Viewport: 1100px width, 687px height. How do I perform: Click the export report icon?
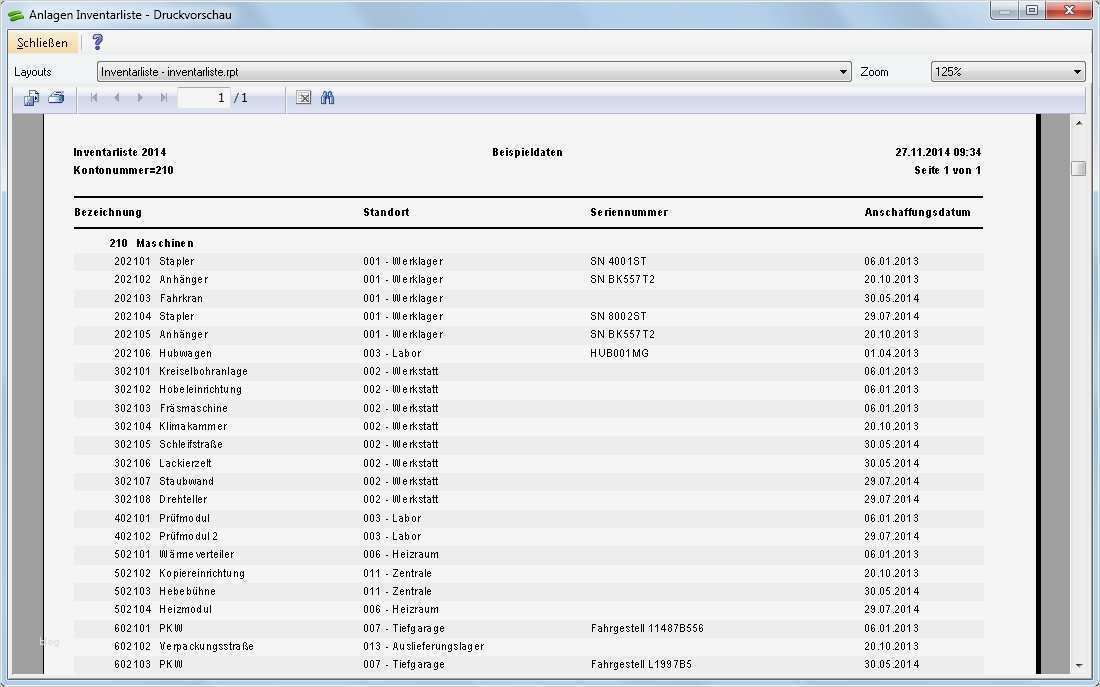click(x=32, y=98)
